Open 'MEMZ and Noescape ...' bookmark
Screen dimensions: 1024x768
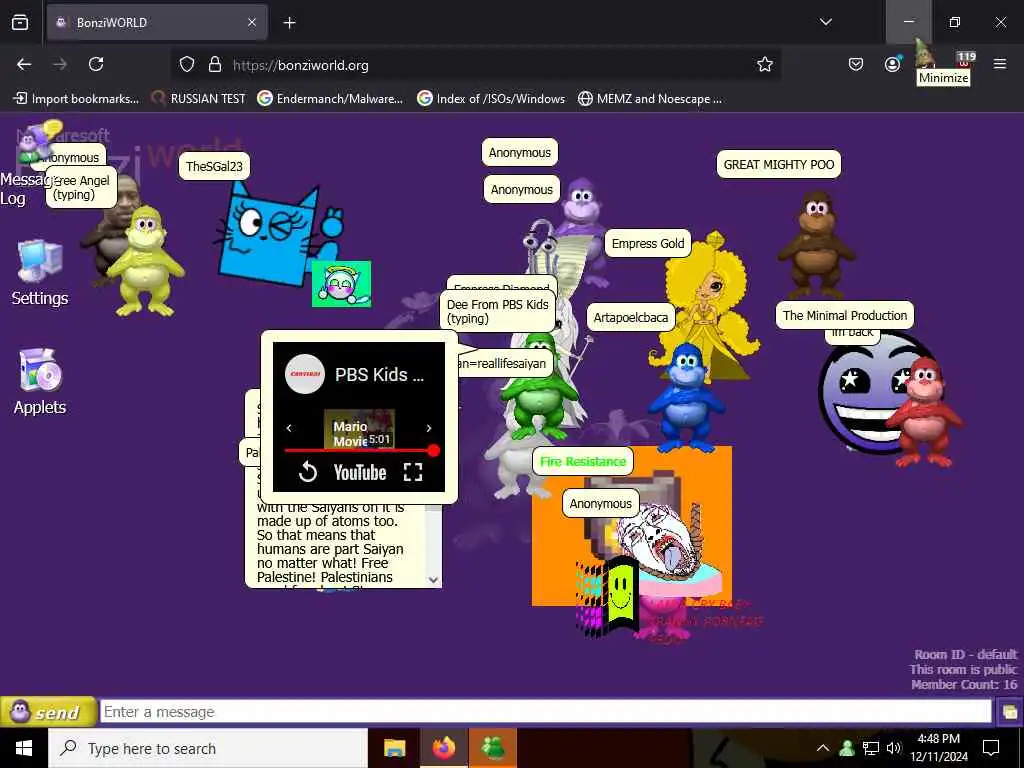(650, 99)
